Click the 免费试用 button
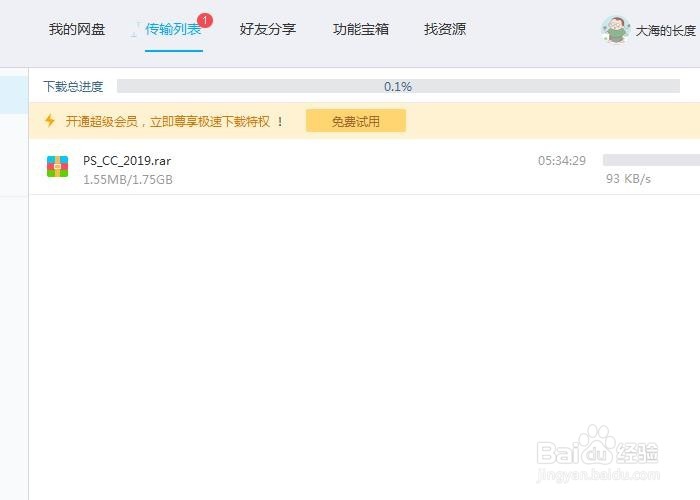The height and width of the screenshot is (500, 700). [356, 121]
